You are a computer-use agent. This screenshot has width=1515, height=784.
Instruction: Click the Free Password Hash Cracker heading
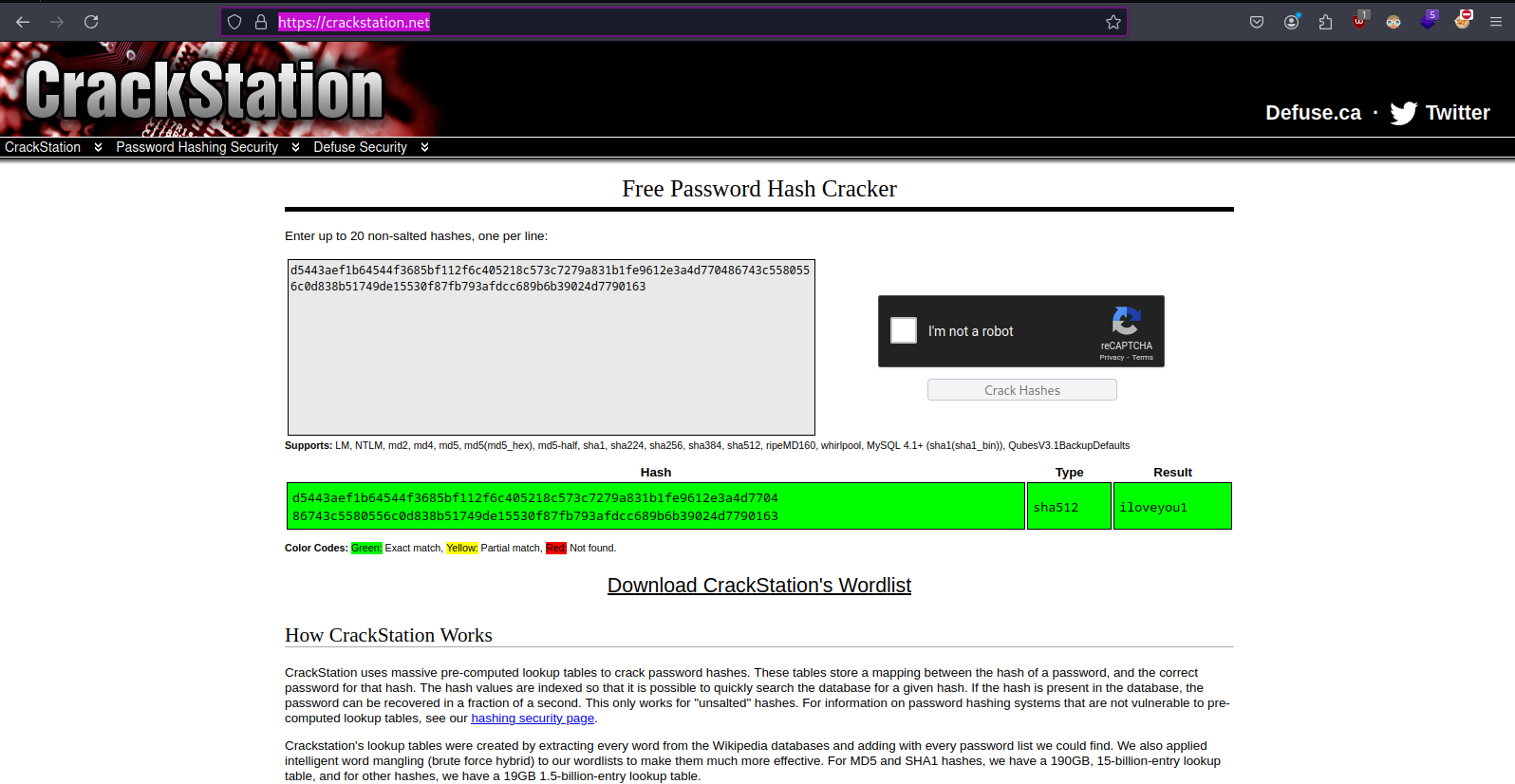point(759,189)
